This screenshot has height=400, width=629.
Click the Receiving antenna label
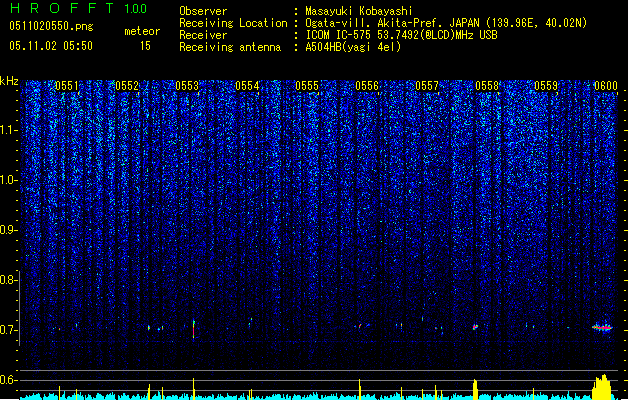click(230, 47)
